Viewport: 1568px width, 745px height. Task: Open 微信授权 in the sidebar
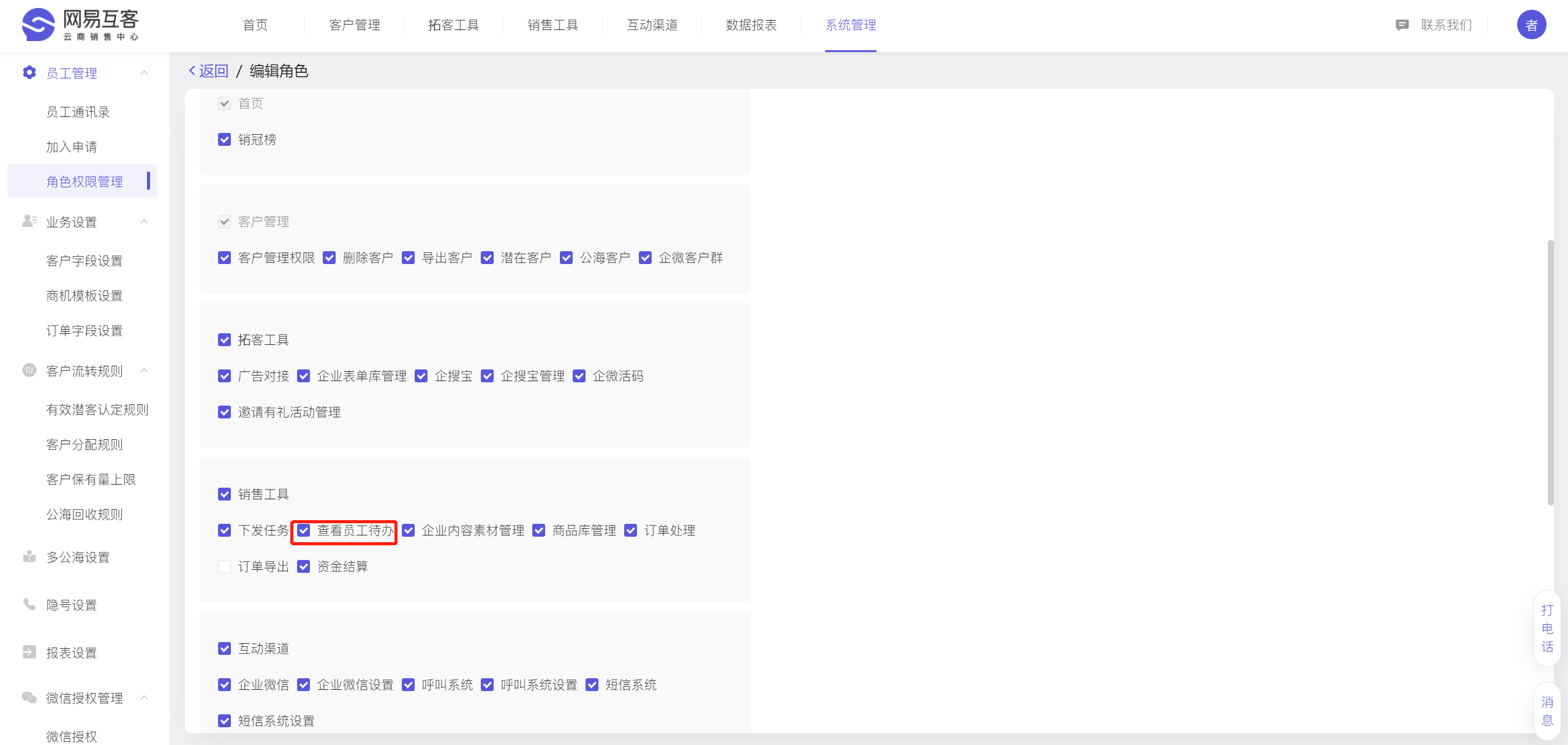point(72,736)
